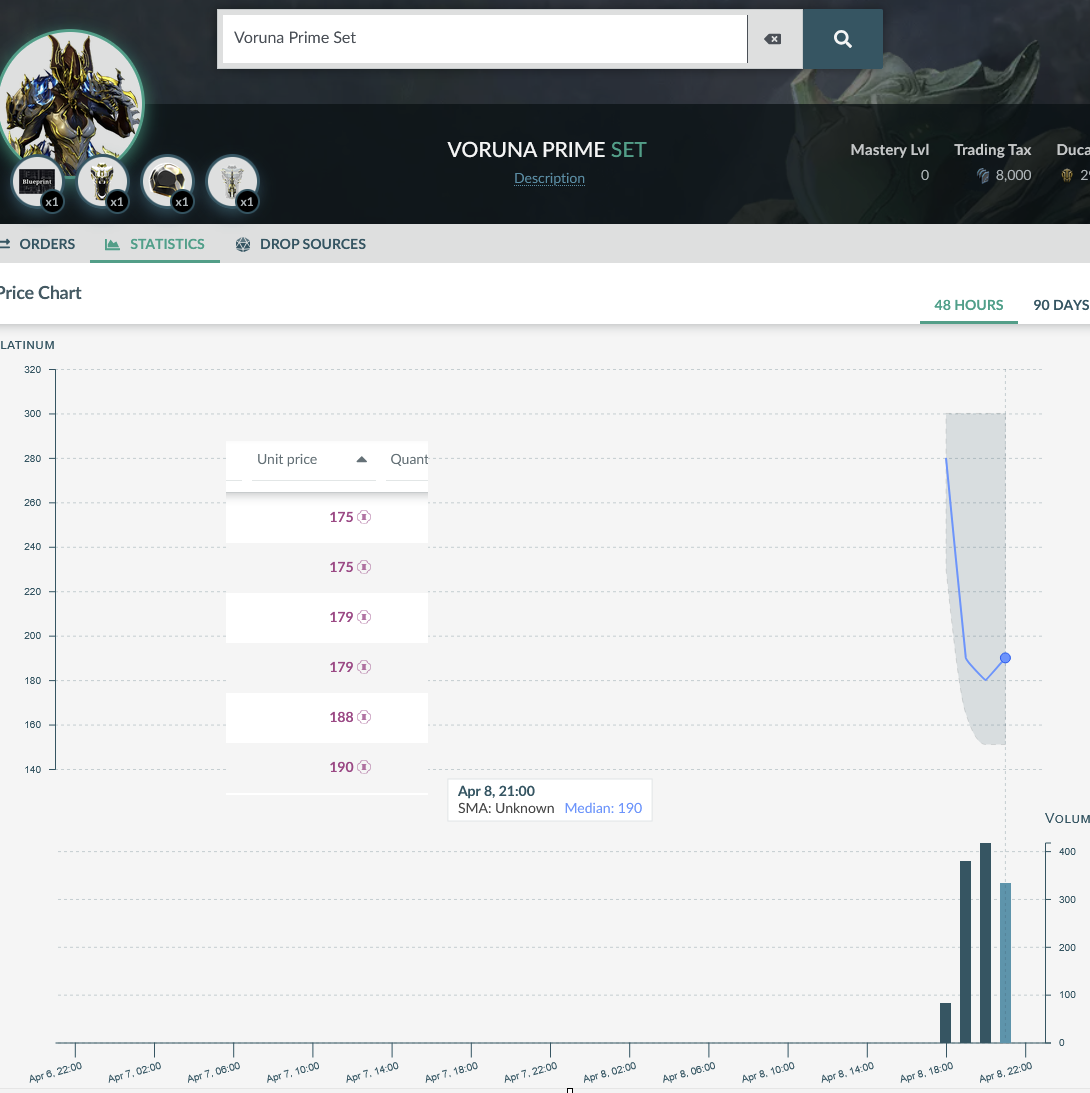Screen dimensions: 1090x1093
Task: Select the fourth set component with x1 badge
Action: pyautogui.click(x=232, y=181)
